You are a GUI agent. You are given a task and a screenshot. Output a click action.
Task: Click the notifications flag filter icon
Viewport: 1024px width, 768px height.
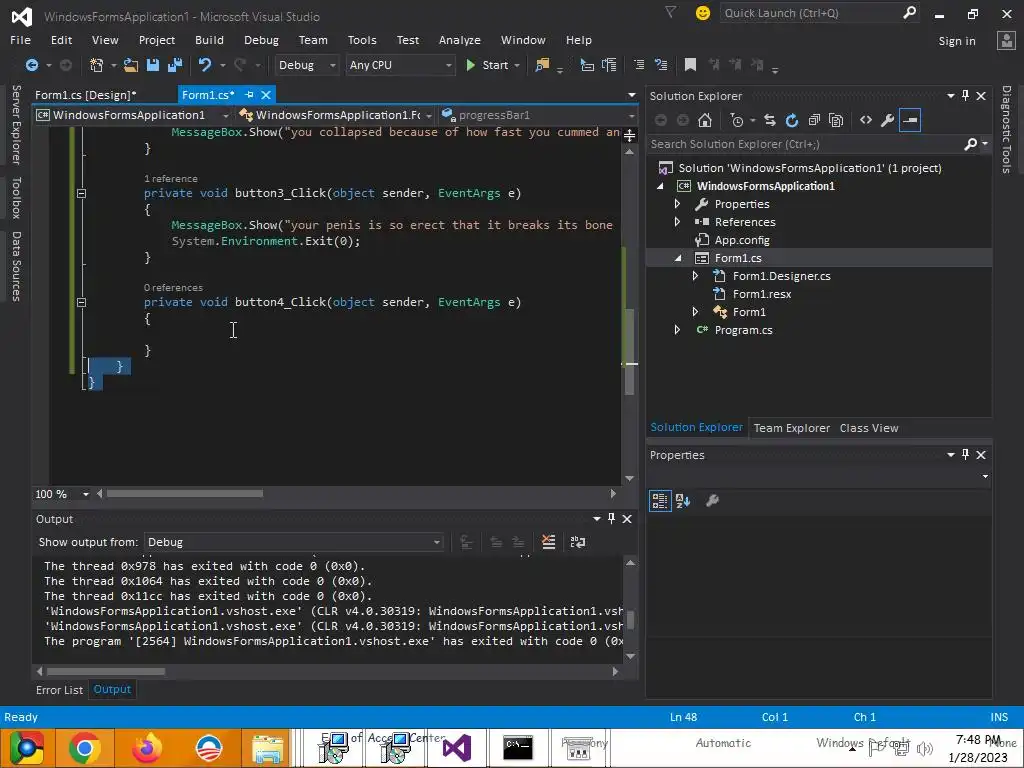(670, 12)
